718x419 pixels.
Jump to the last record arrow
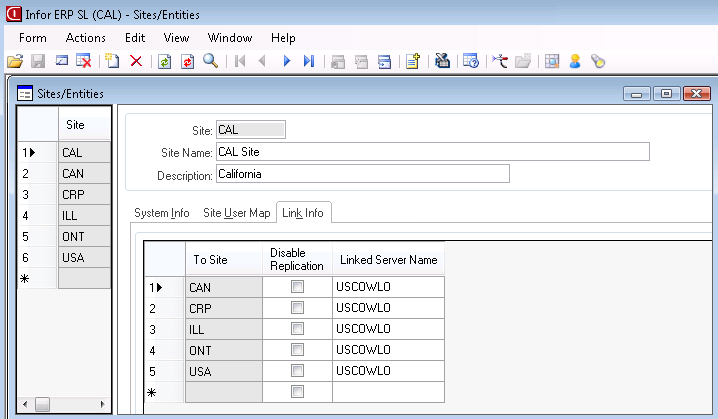coord(309,61)
